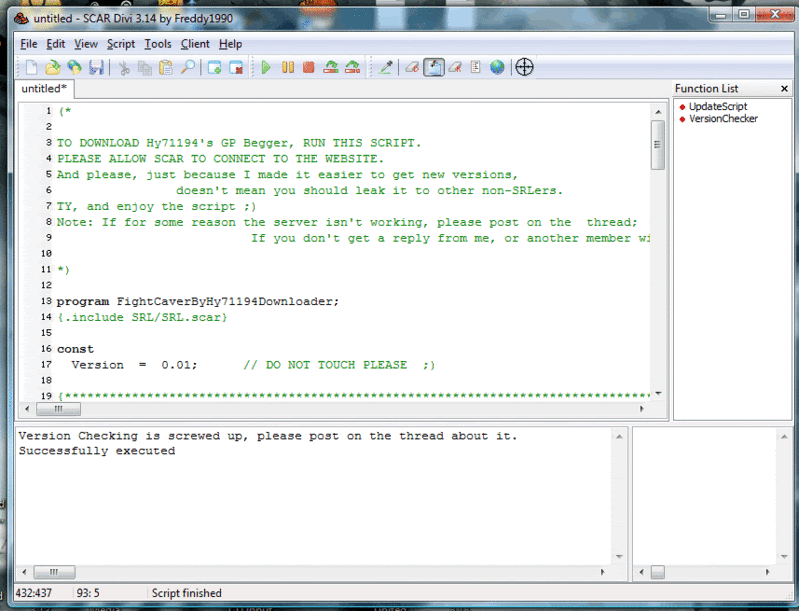Select VersionChecker in Function List

tap(723, 119)
